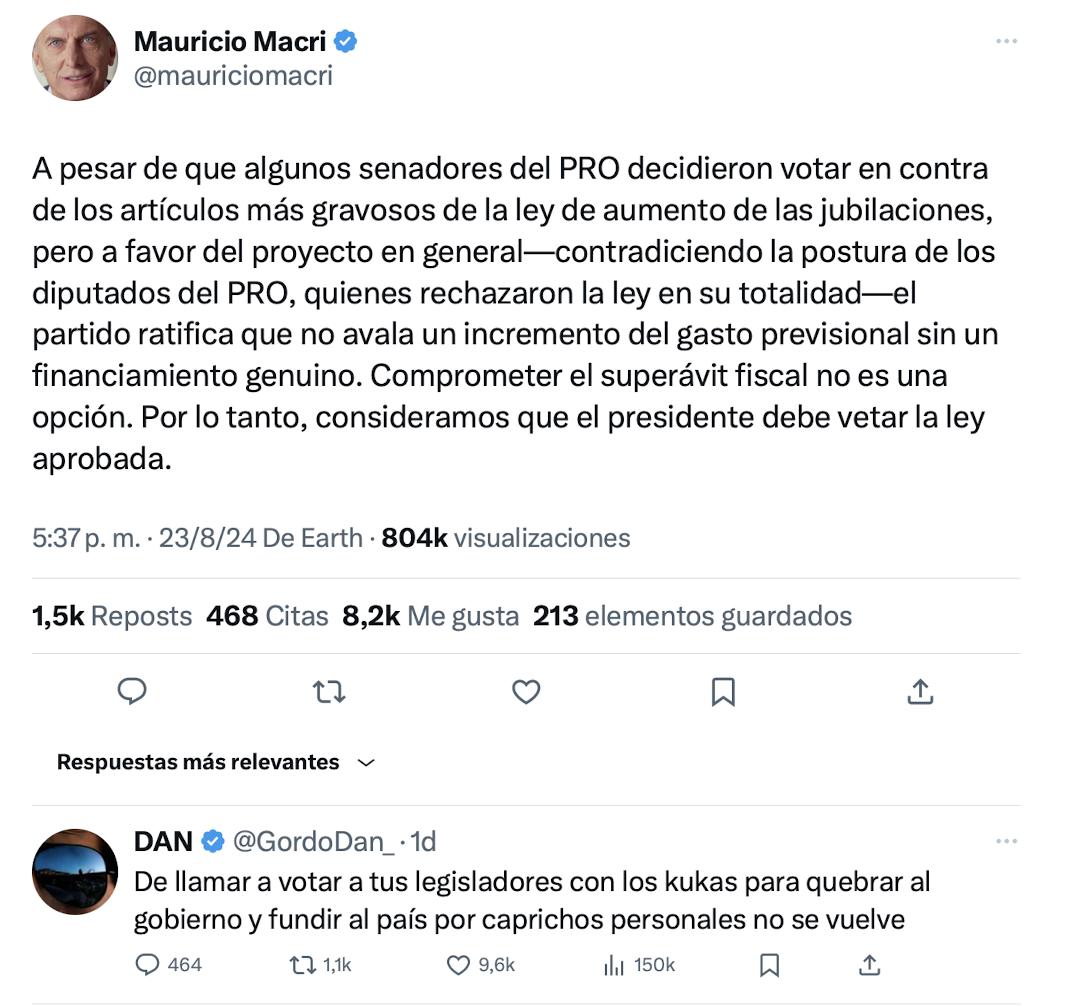Open more options on Macri's tweet
Image resolution: width=1068 pixels, height=1006 pixels.
(x=1007, y=42)
